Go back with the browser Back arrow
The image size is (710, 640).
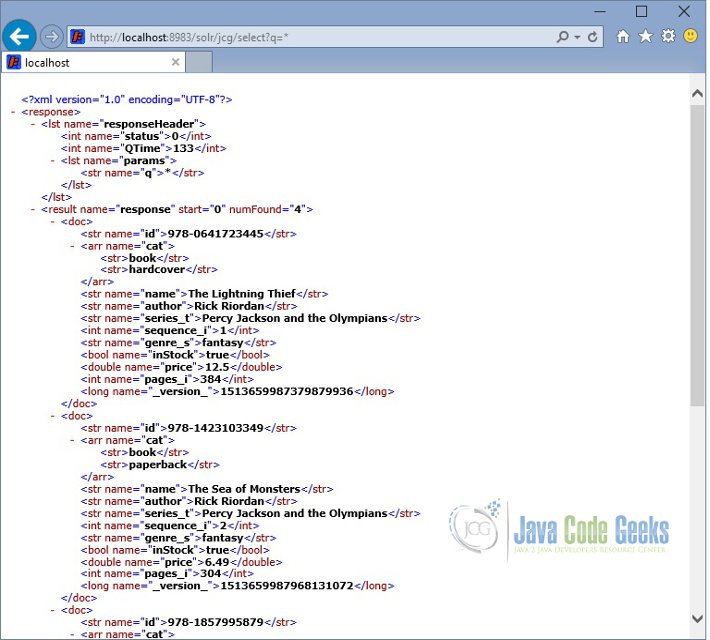click(x=19, y=36)
